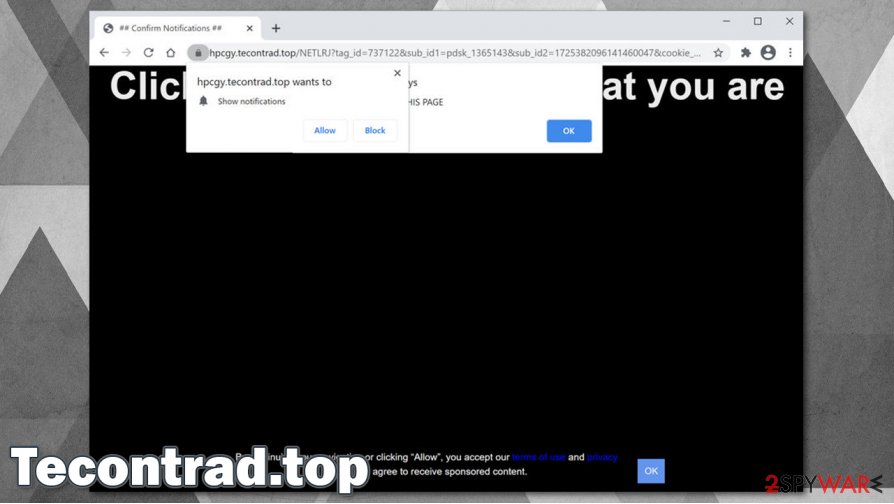Click the globe favicon on the tab
The image size is (894, 504).
click(x=108, y=28)
